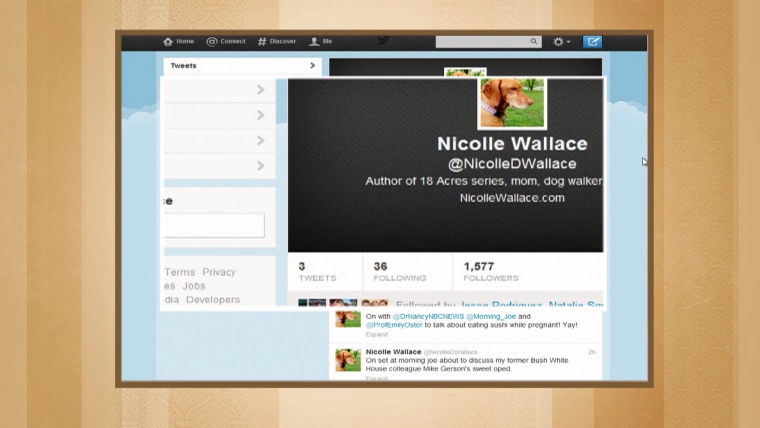Click the Twitter bird logo
The image size is (760, 428).
383,41
